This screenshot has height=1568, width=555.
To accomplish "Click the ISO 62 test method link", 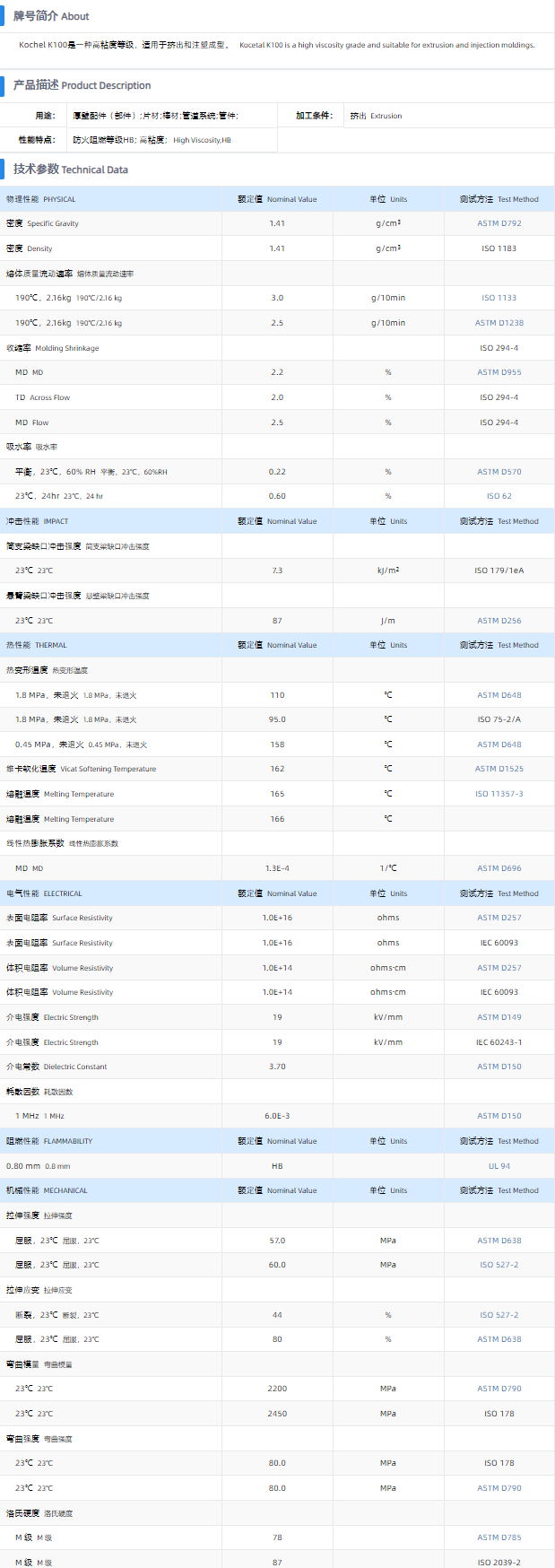I will point(499,496).
